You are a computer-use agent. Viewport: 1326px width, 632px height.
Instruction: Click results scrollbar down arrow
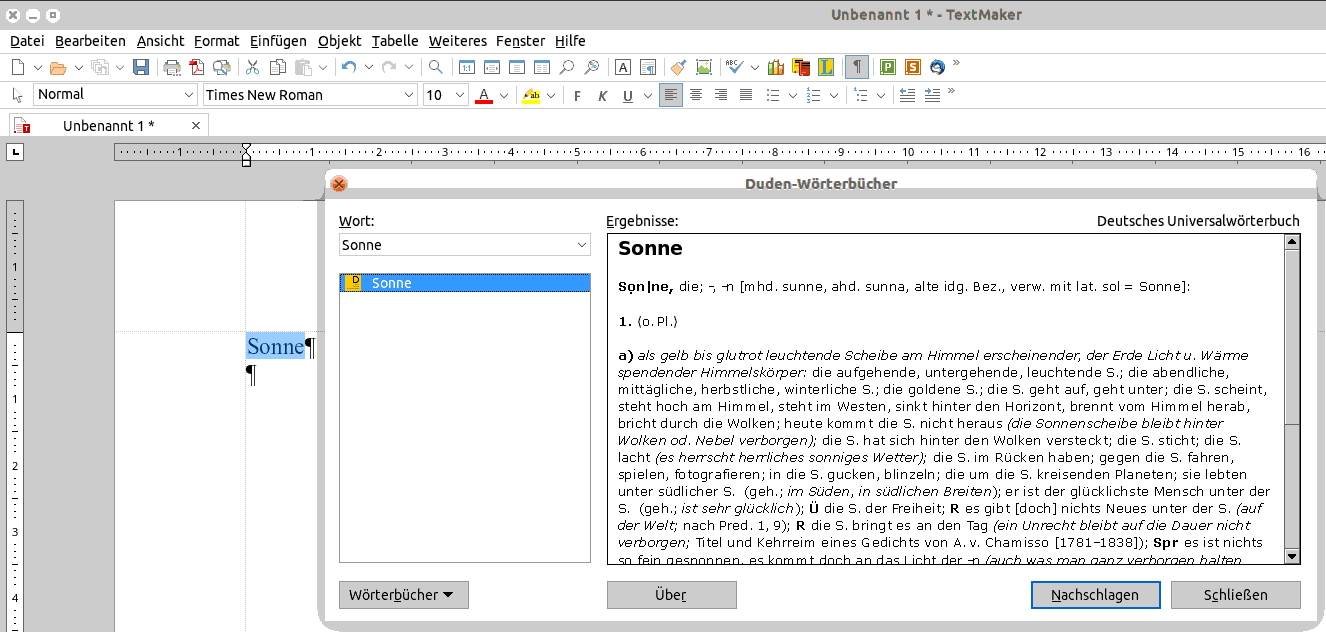click(x=1292, y=557)
